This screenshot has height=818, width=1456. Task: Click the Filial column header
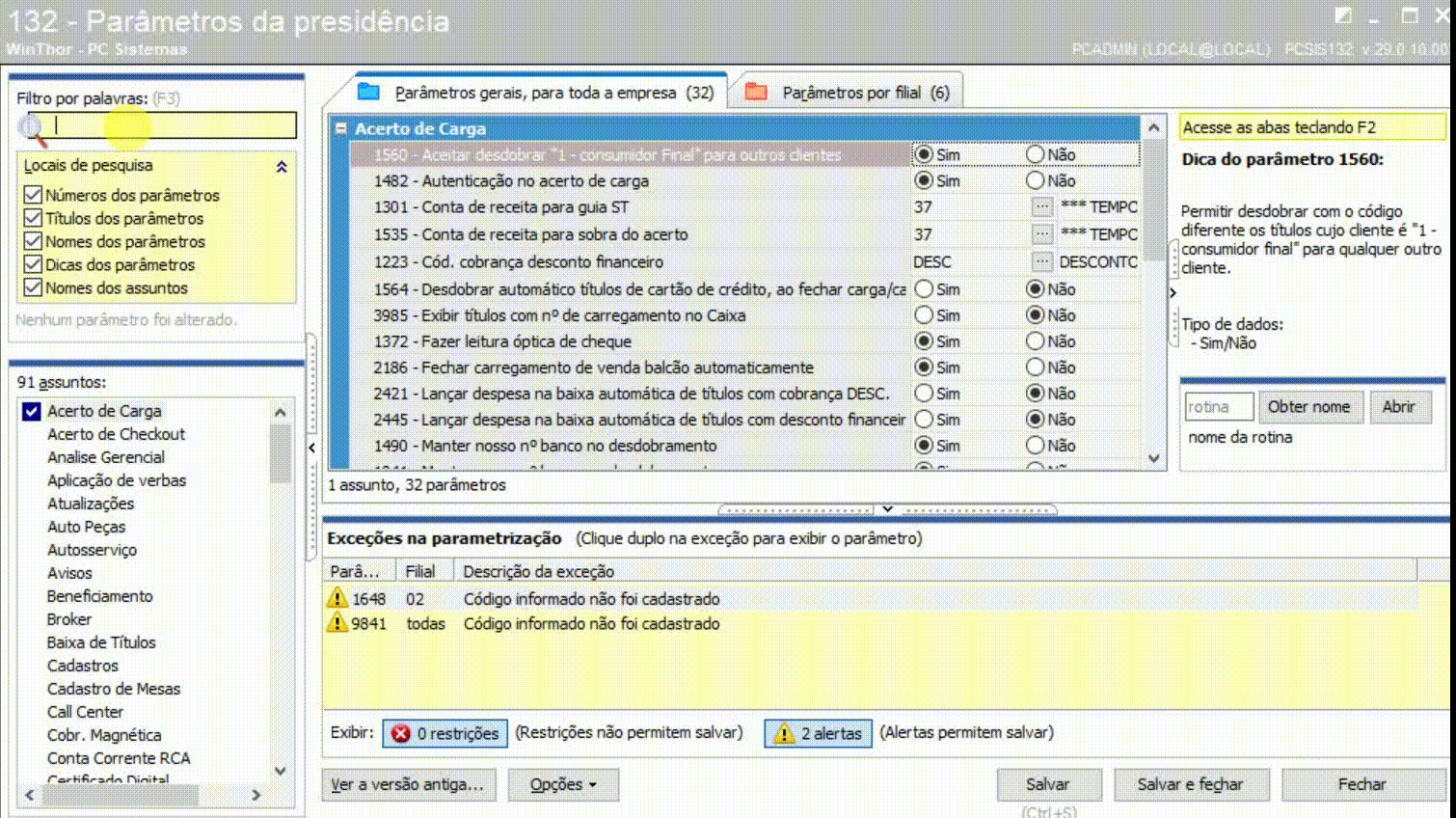[x=424, y=571]
